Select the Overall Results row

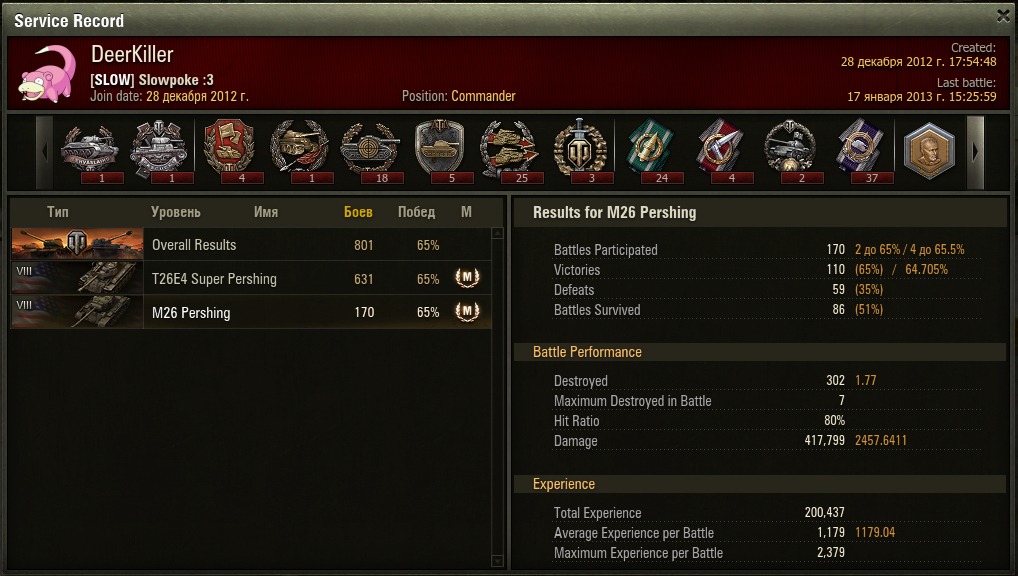[251, 245]
